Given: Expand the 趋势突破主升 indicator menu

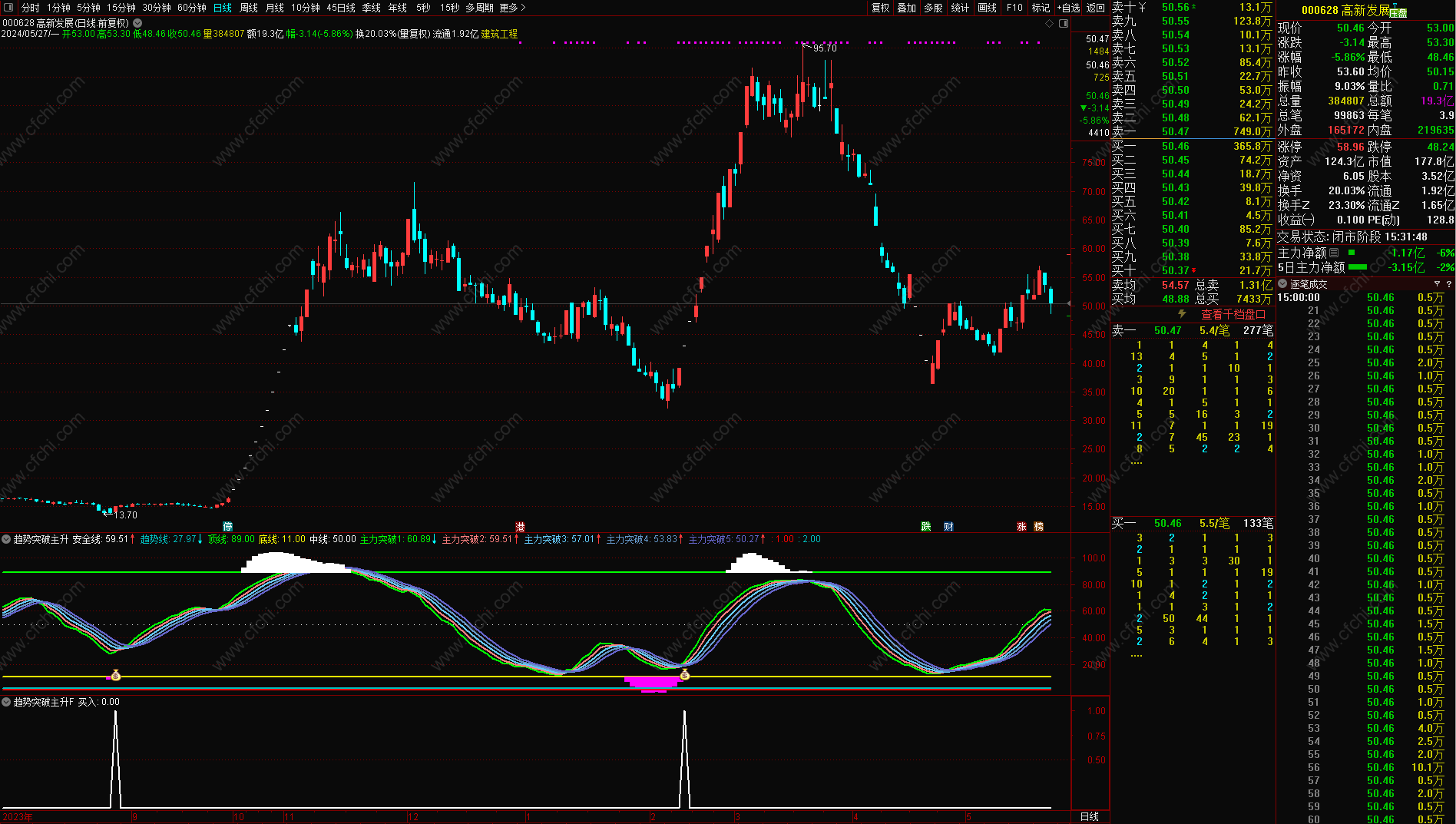Looking at the screenshot, I should [x=6, y=539].
